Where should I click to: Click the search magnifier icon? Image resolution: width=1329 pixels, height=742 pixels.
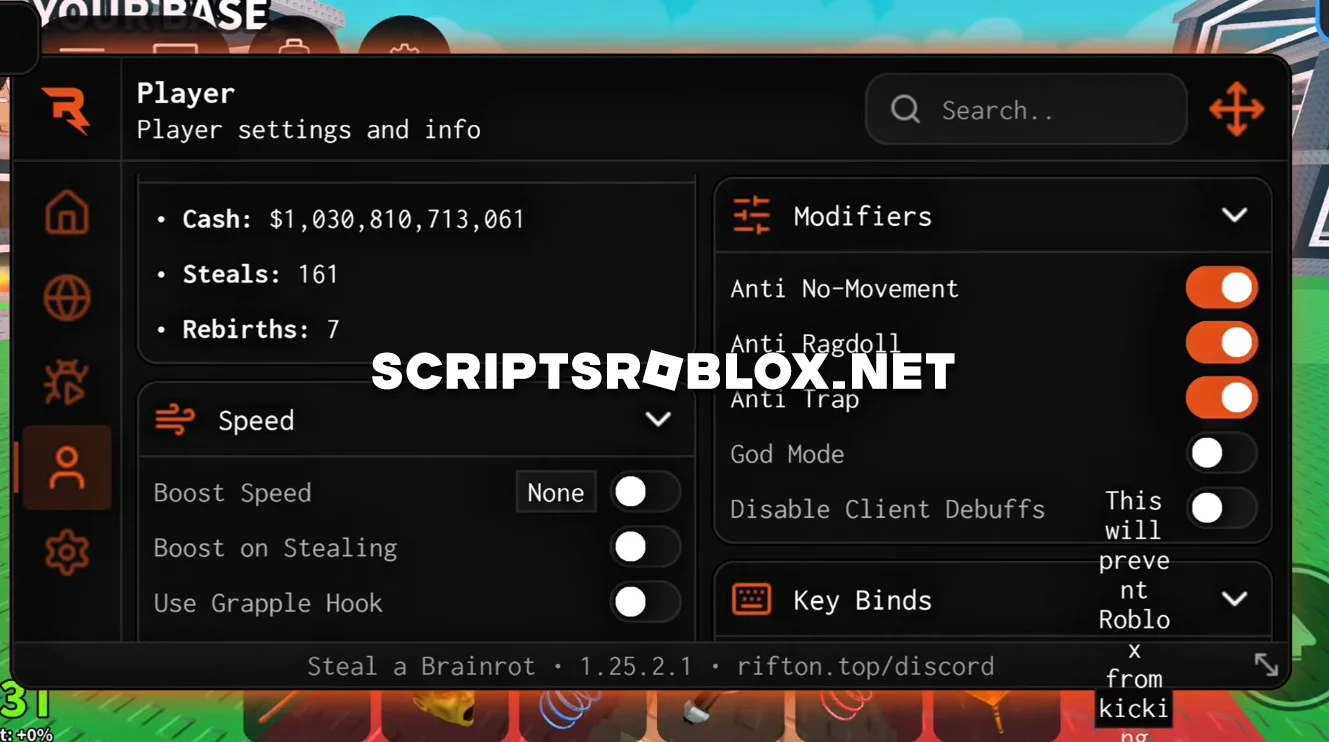click(905, 110)
